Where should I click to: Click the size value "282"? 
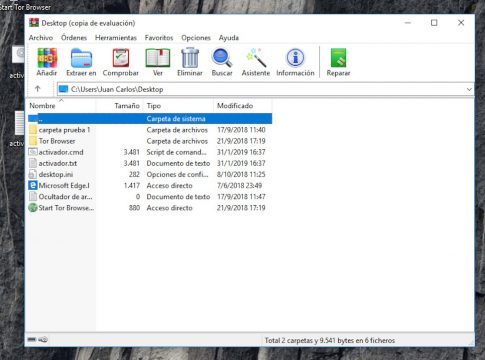(x=134, y=174)
